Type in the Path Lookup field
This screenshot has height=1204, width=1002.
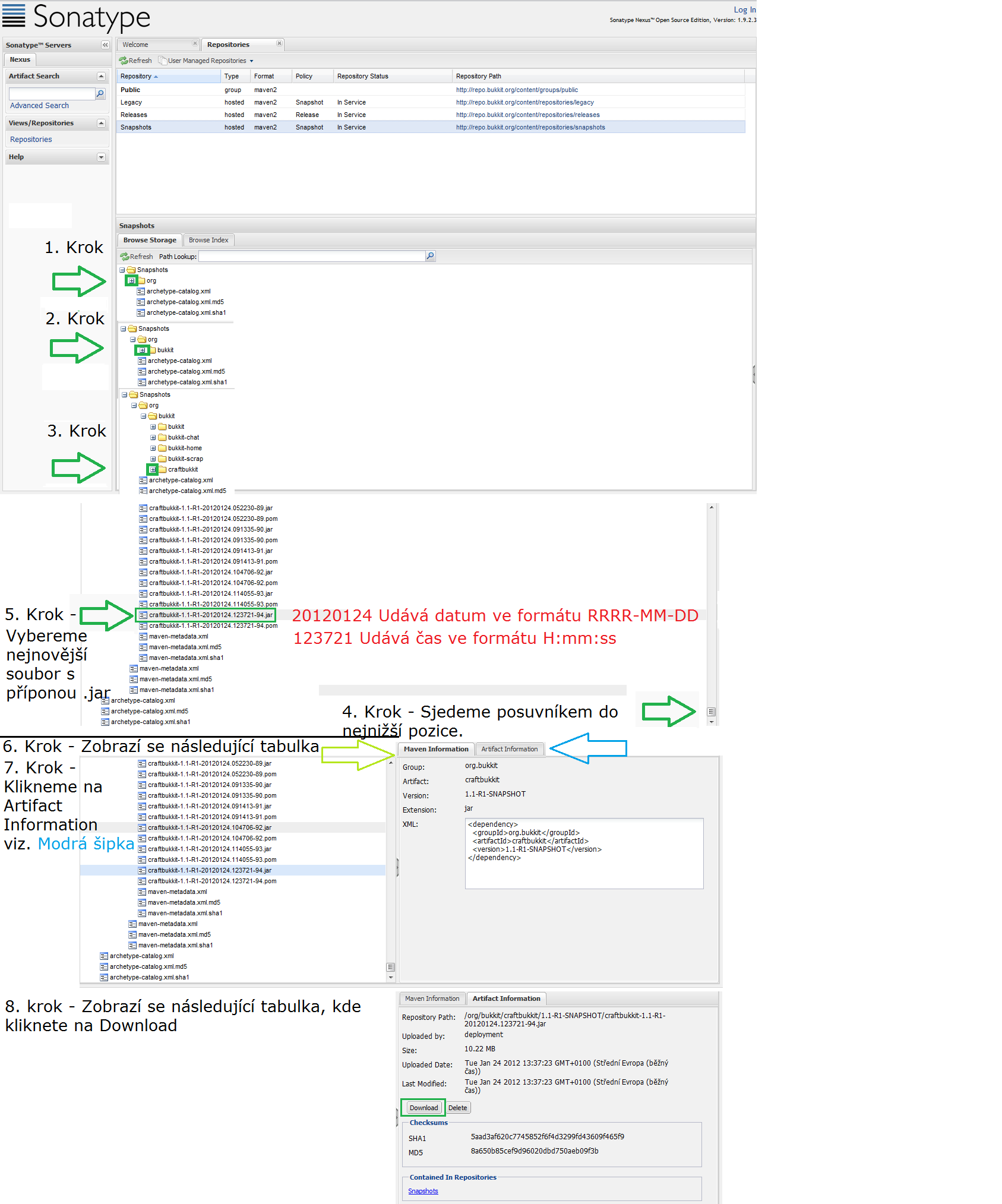coord(312,256)
